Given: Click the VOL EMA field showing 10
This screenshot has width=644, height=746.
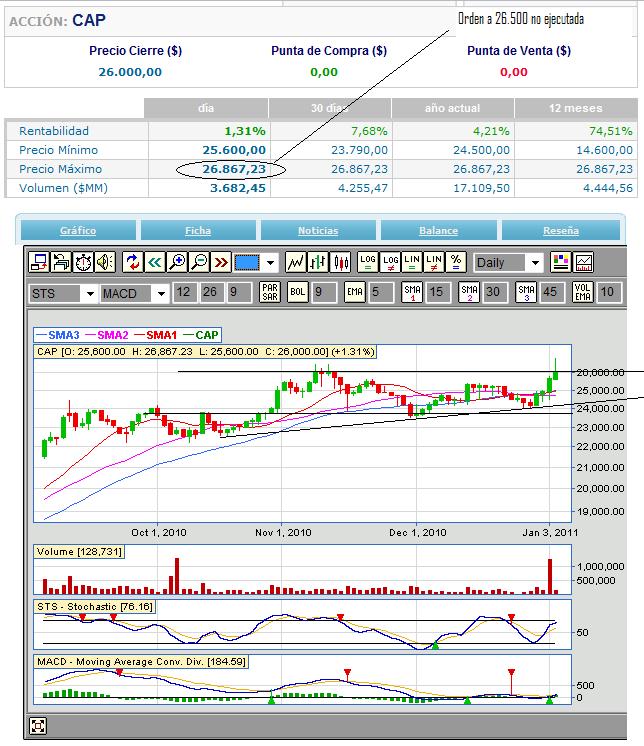Looking at the screenshot, I should coord(609,292).
